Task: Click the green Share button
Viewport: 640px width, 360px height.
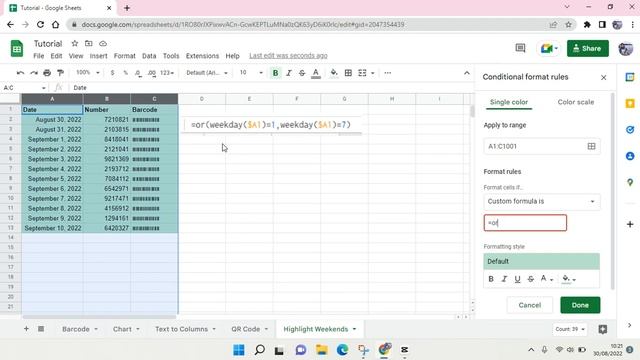Action: (x=587, y=49)
